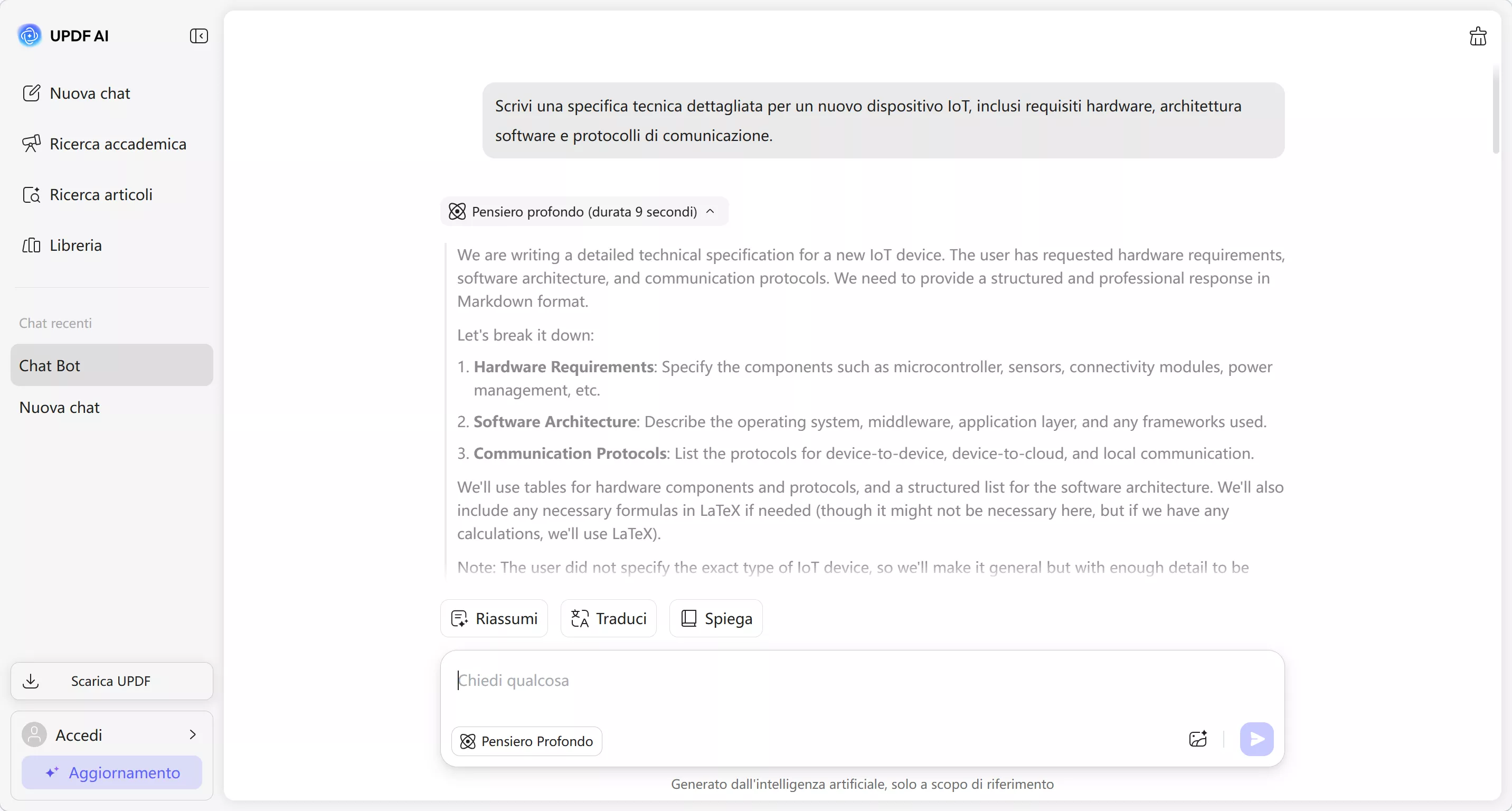Click the UPDF AI logo
The image size is (1512, 811).
(63, 36)
